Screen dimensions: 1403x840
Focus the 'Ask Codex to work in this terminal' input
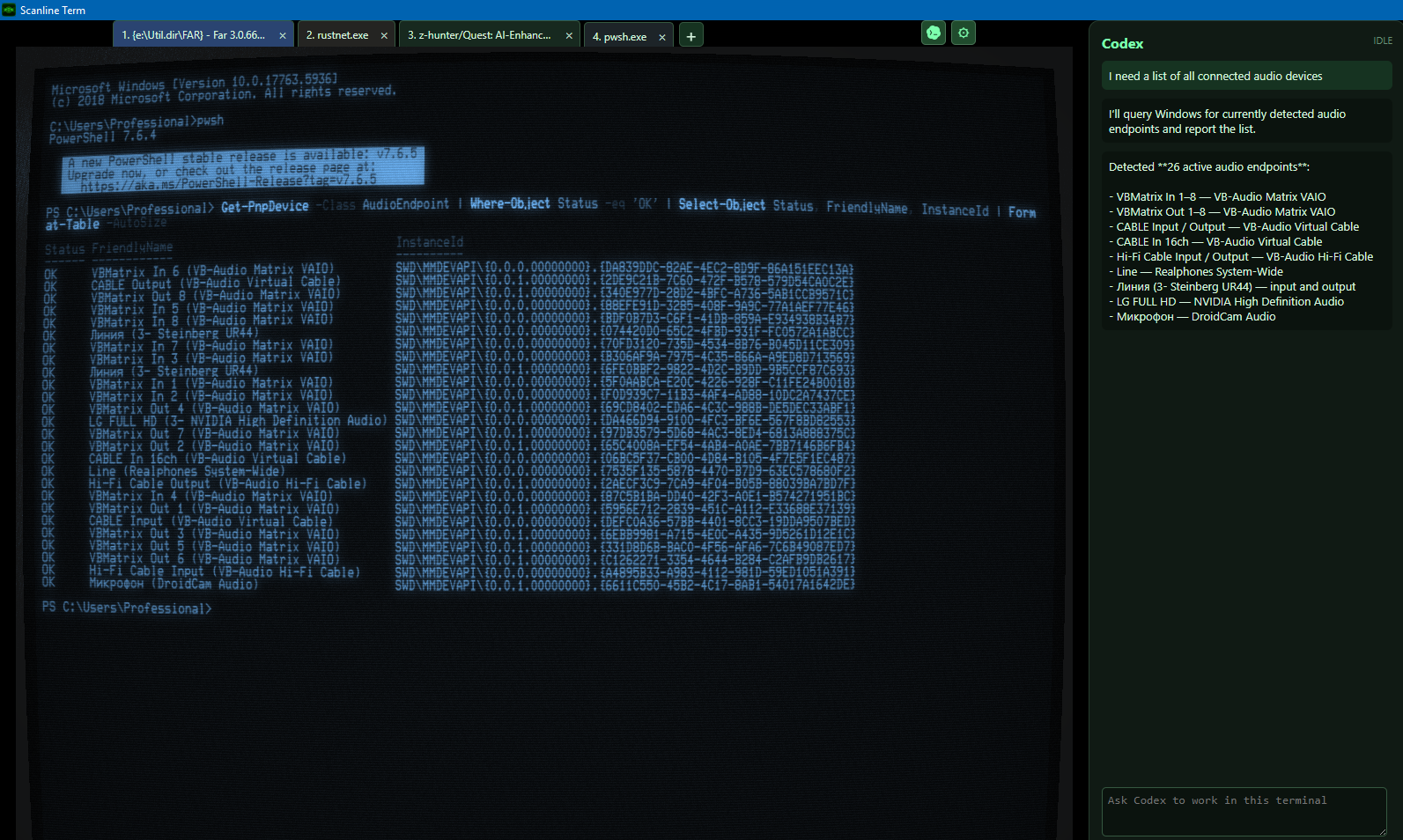(x=1244, y=811)
